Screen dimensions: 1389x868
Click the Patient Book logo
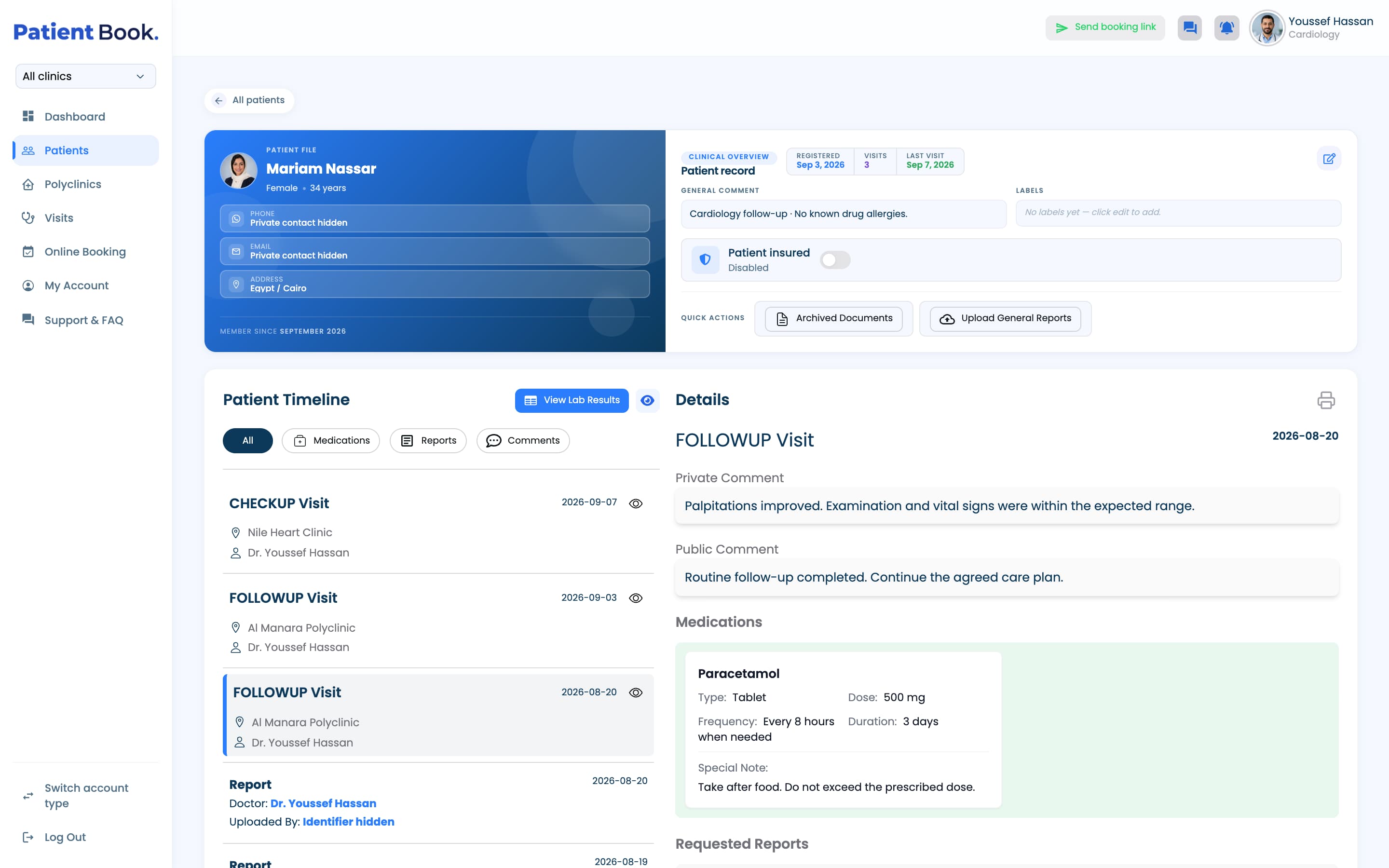[x=86, y=32]
